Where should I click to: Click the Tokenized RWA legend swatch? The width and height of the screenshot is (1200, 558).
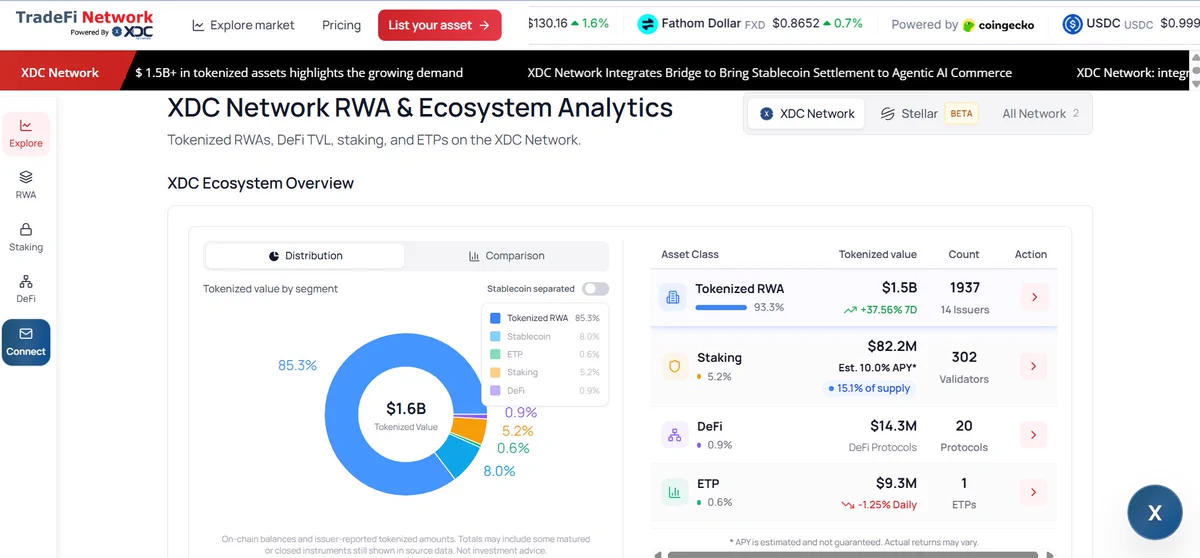click(x=495, y=318)
